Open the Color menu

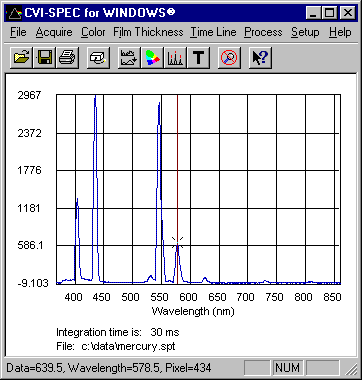(93, 32)
